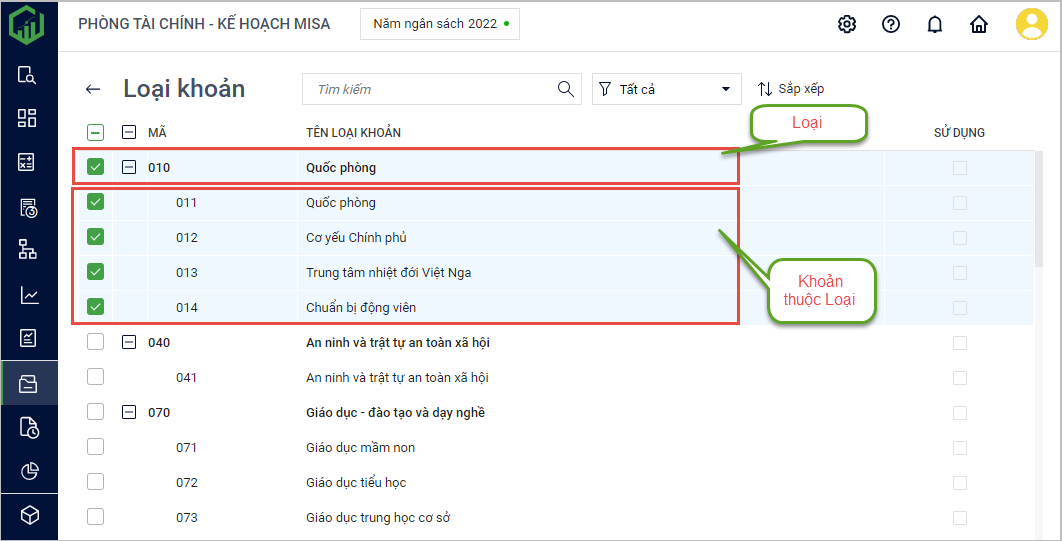Viewport: 1062px width, 541px height.
Task: Open the notifications bell
Action: coord(935,25)
